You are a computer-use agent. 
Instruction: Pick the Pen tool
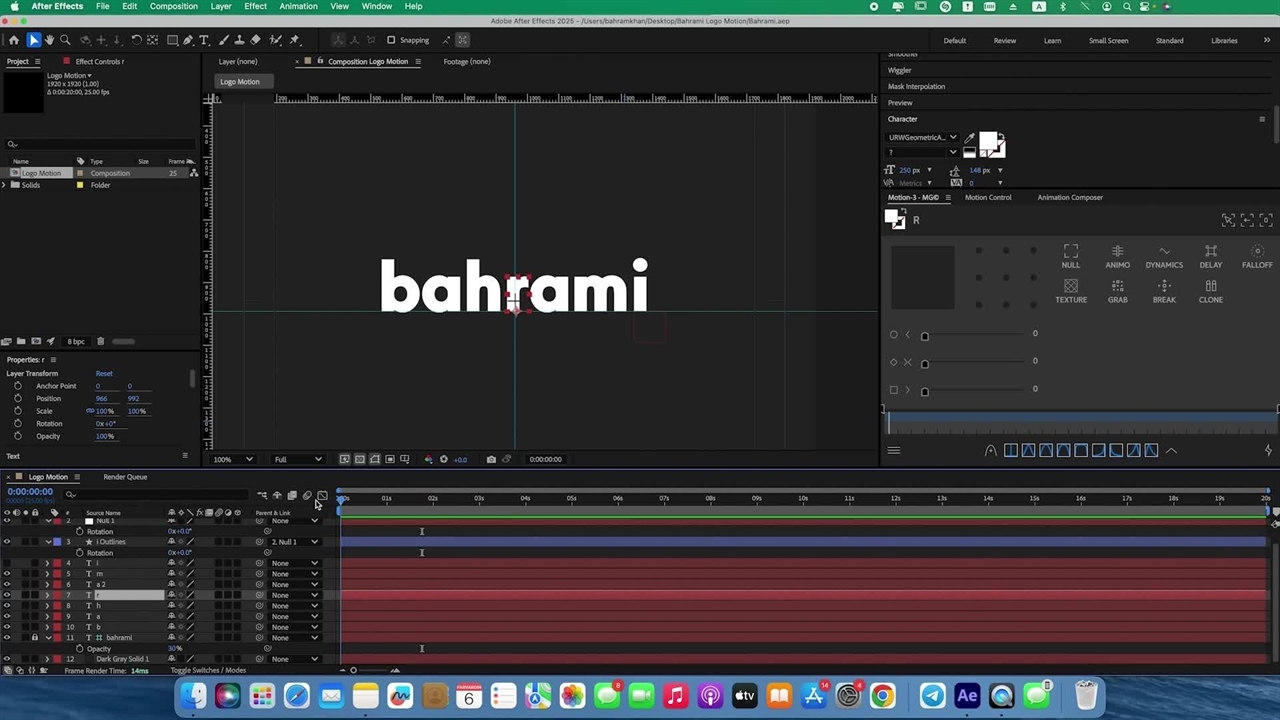coord(187,40)
